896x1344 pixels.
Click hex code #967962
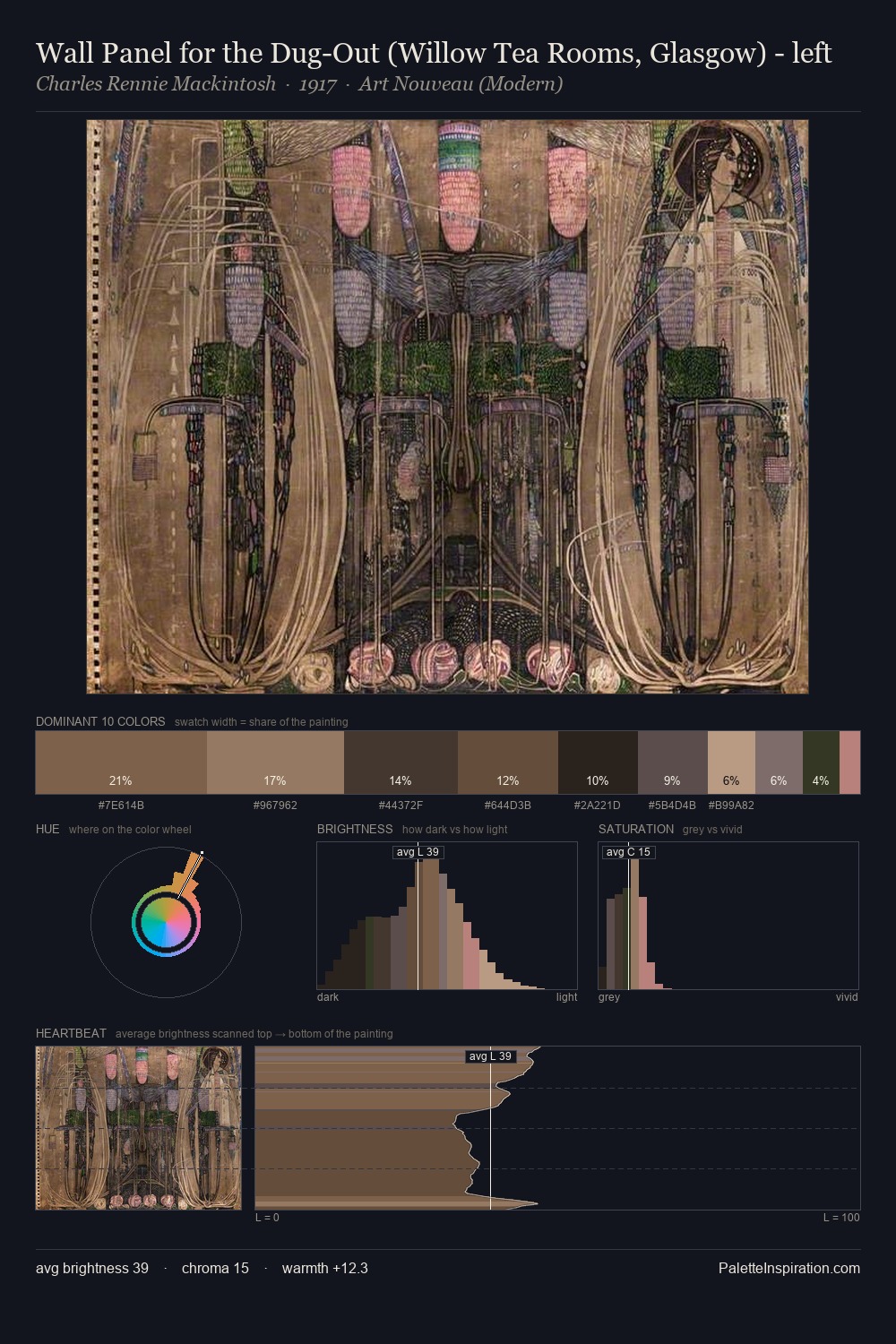(x=275, y=806)
